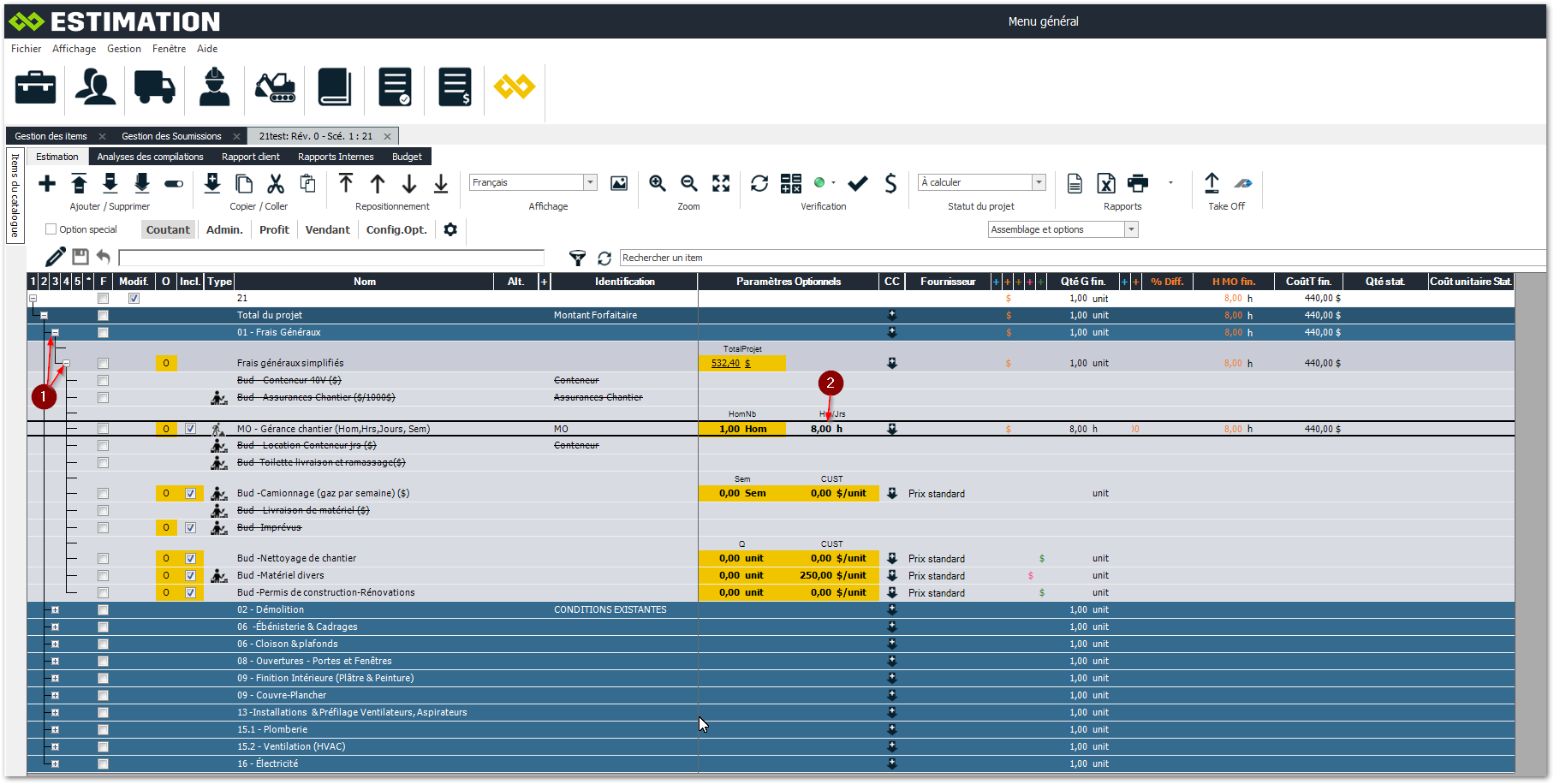Click the excavator equipment icon

[x=275, y=87]
